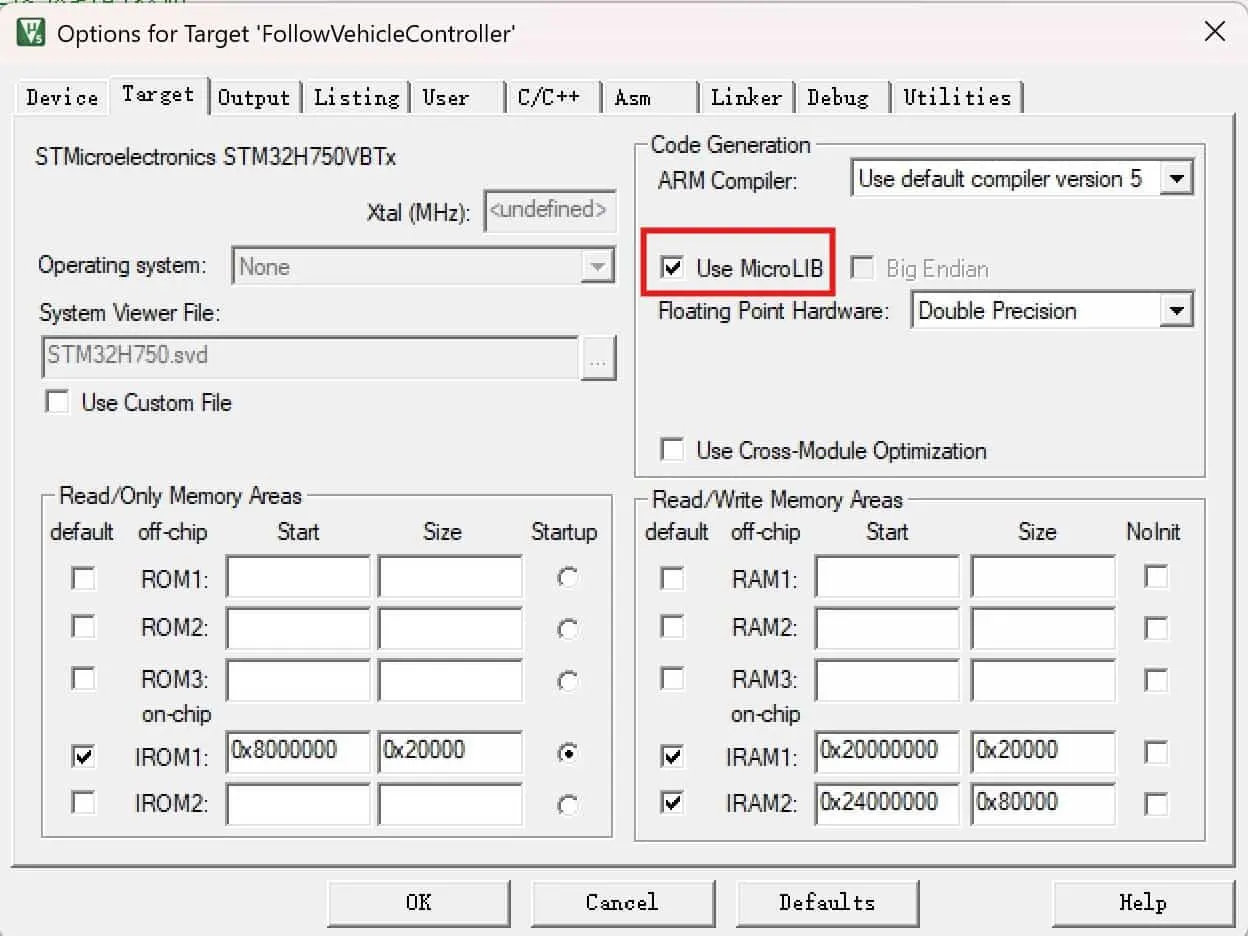The image size is (1248, 936).
Task: Browse for a System Viewer File
Action: click(598, 358)
